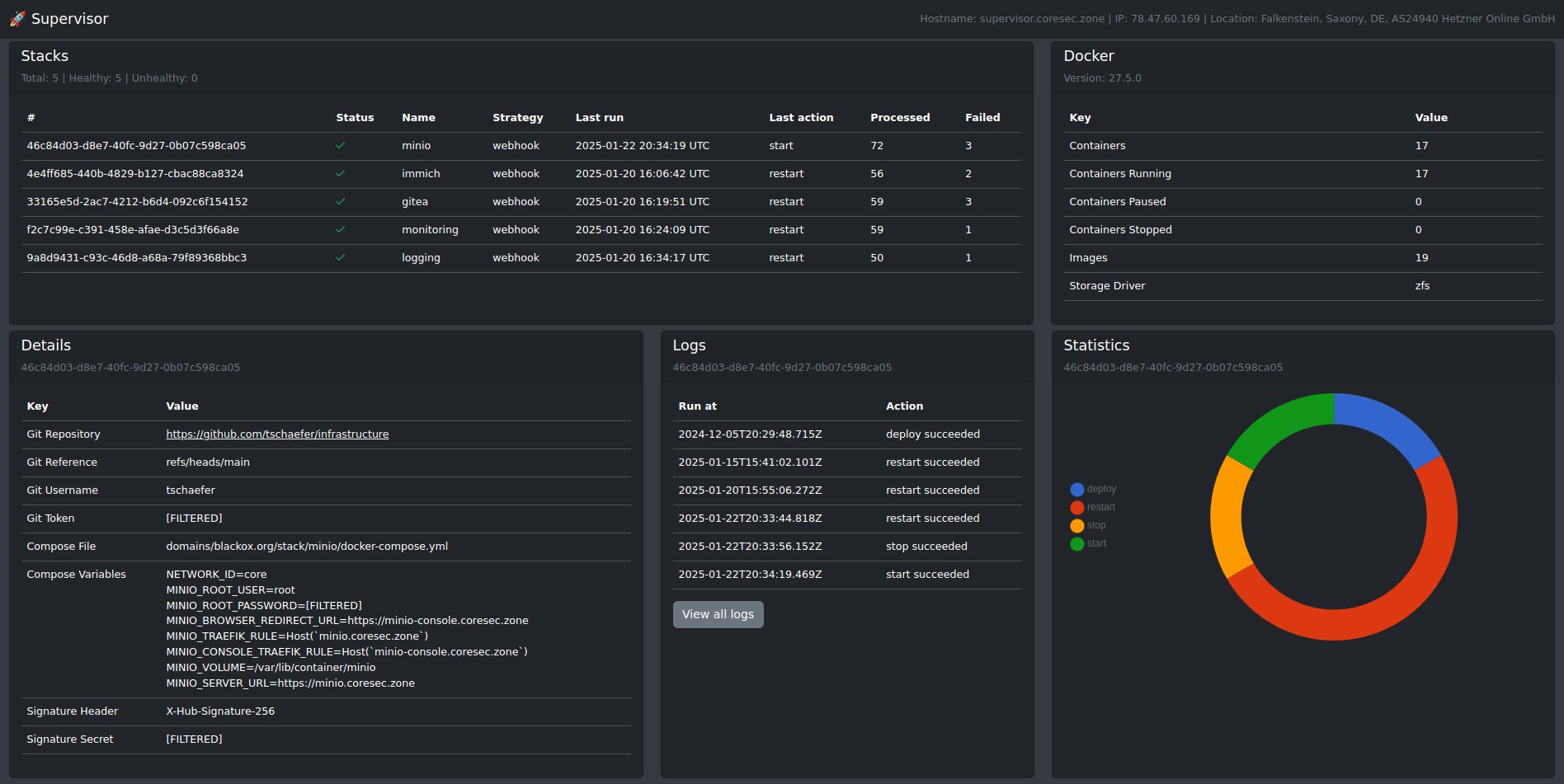Click the Status column header
The height and width of the screenshot is (784, 1564).
[355, 118]
